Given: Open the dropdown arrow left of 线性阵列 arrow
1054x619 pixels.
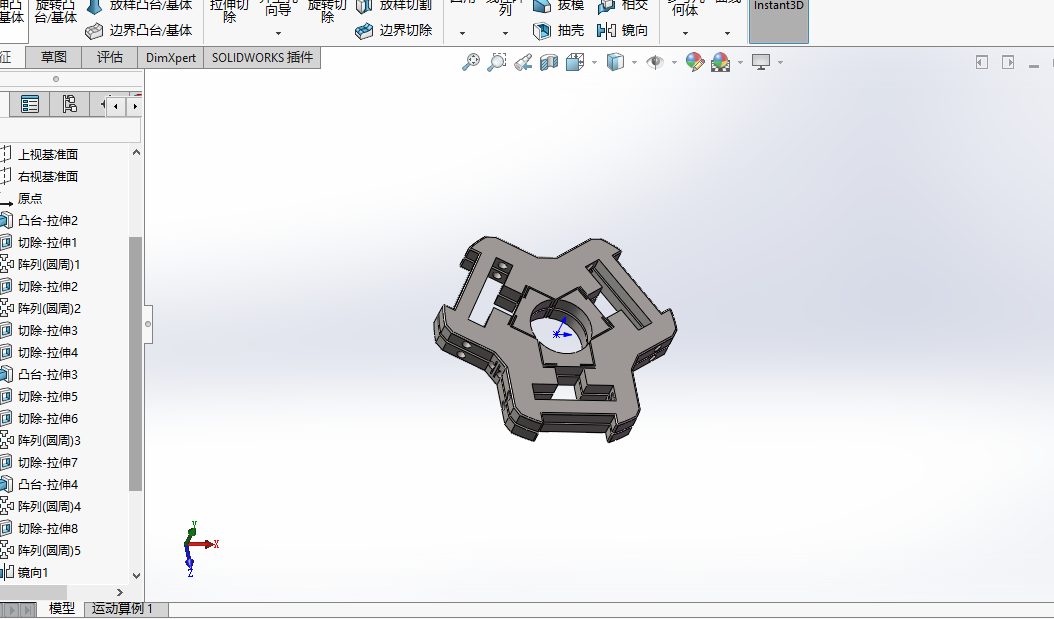Looking at the screenshot, I should coord(462,33).
